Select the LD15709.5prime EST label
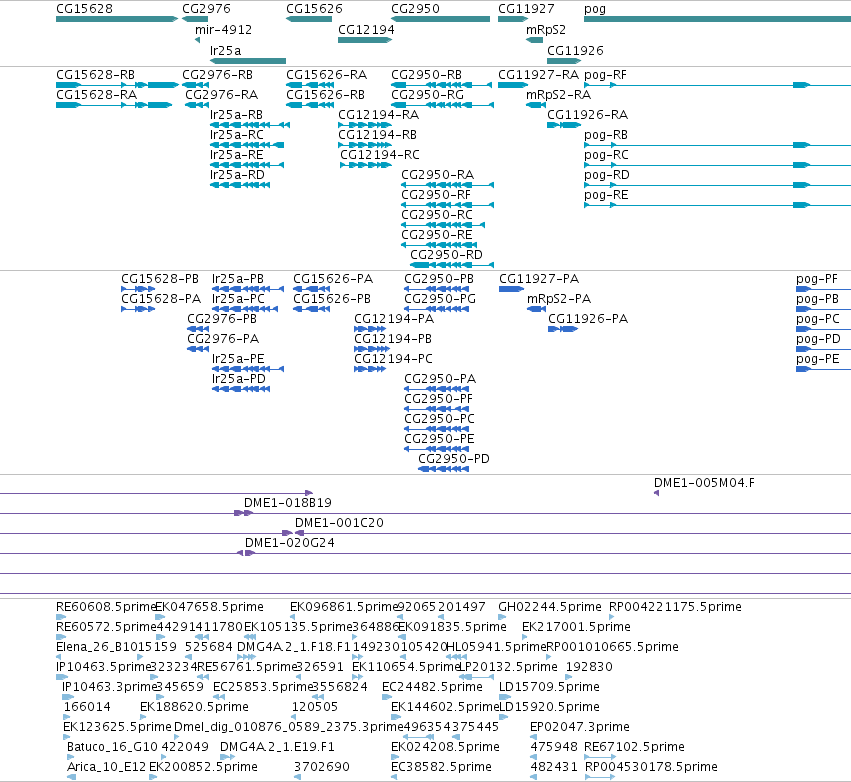This screenshot has height=782, width=851. pyautogui.click(x=549, y=686)
